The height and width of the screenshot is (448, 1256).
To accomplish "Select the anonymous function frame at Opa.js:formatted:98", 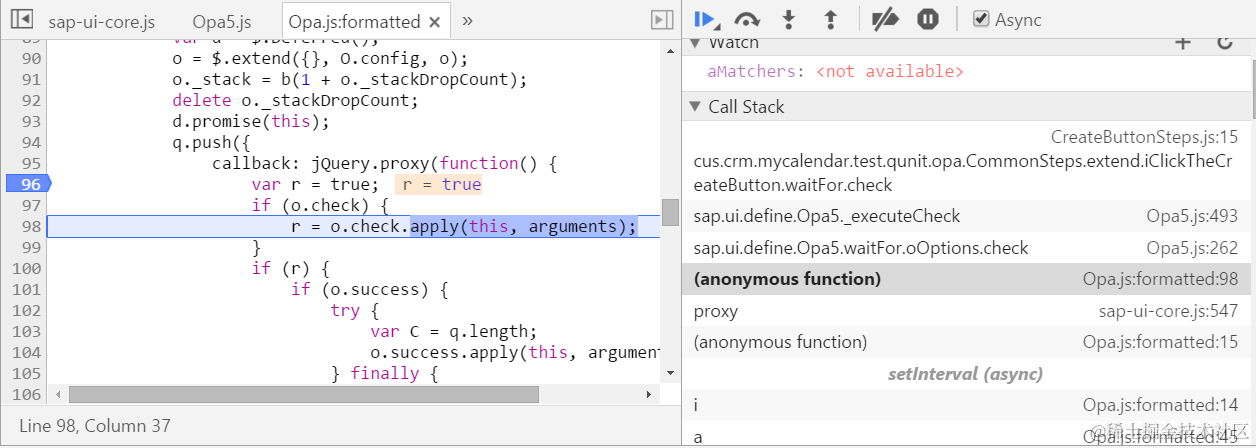I will point(965,279).
